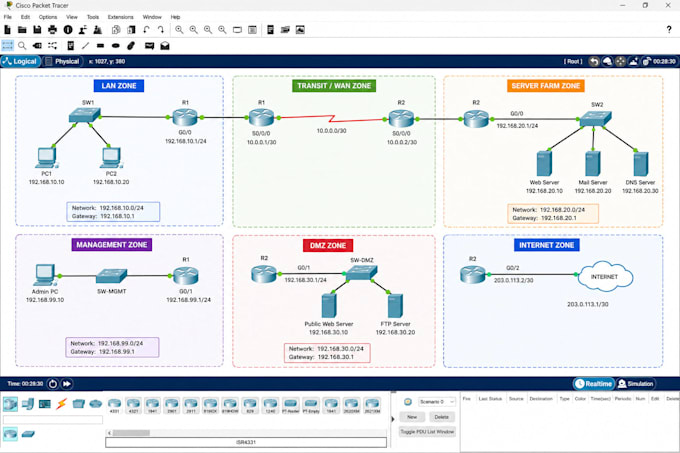The width and height of the screenshot is (680, 453).
Task: Open the Tools menu
Action: 93,17
